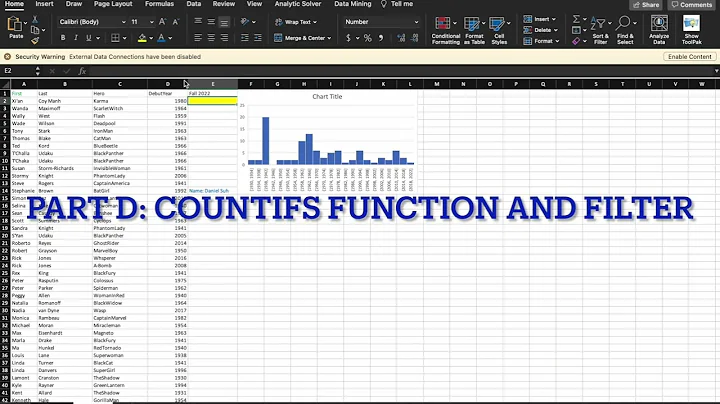Apply comma style
This screenshot has height=404, width=720.
point(381,38)
